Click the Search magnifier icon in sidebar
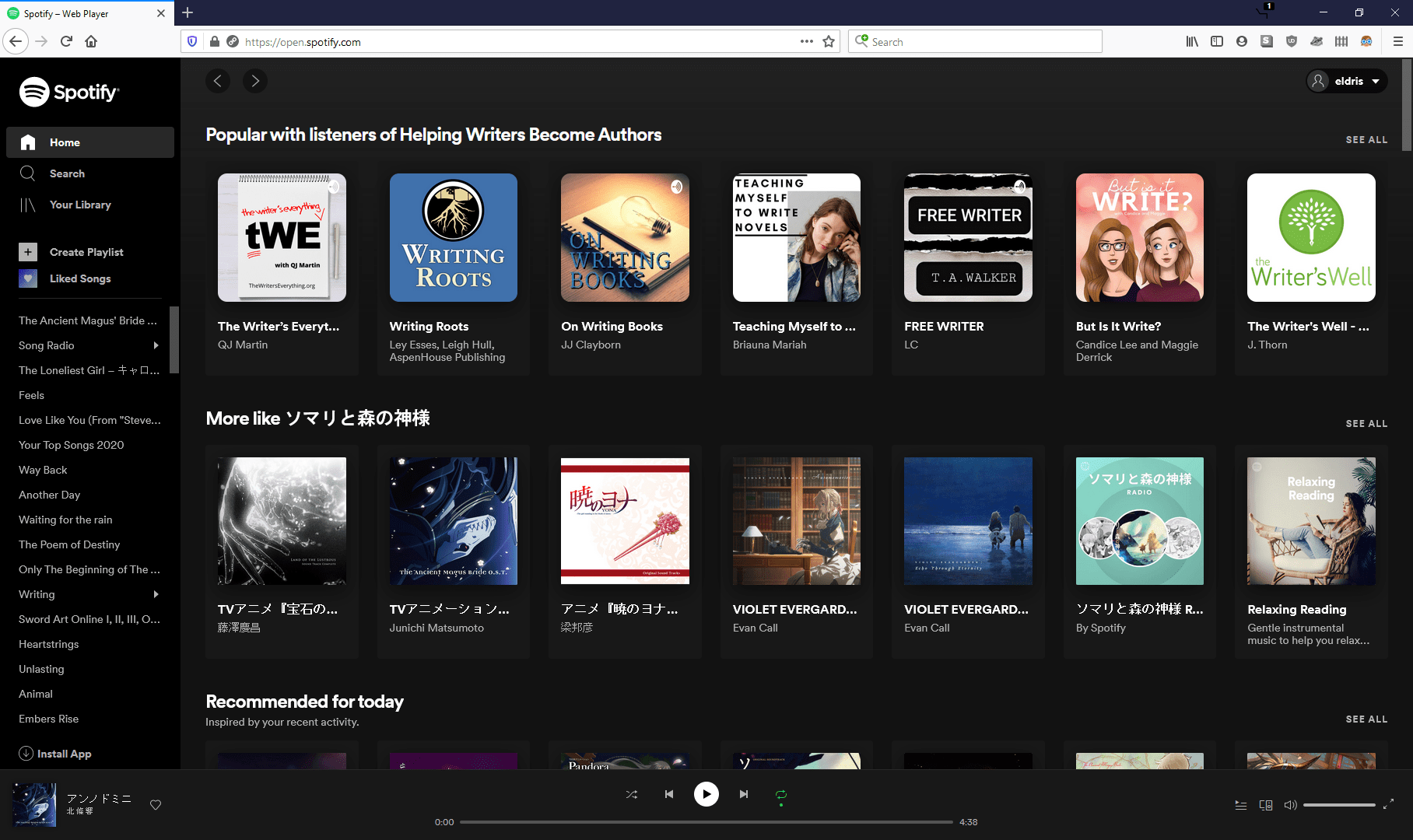The image size is (1413, 840). pos(28,173)
